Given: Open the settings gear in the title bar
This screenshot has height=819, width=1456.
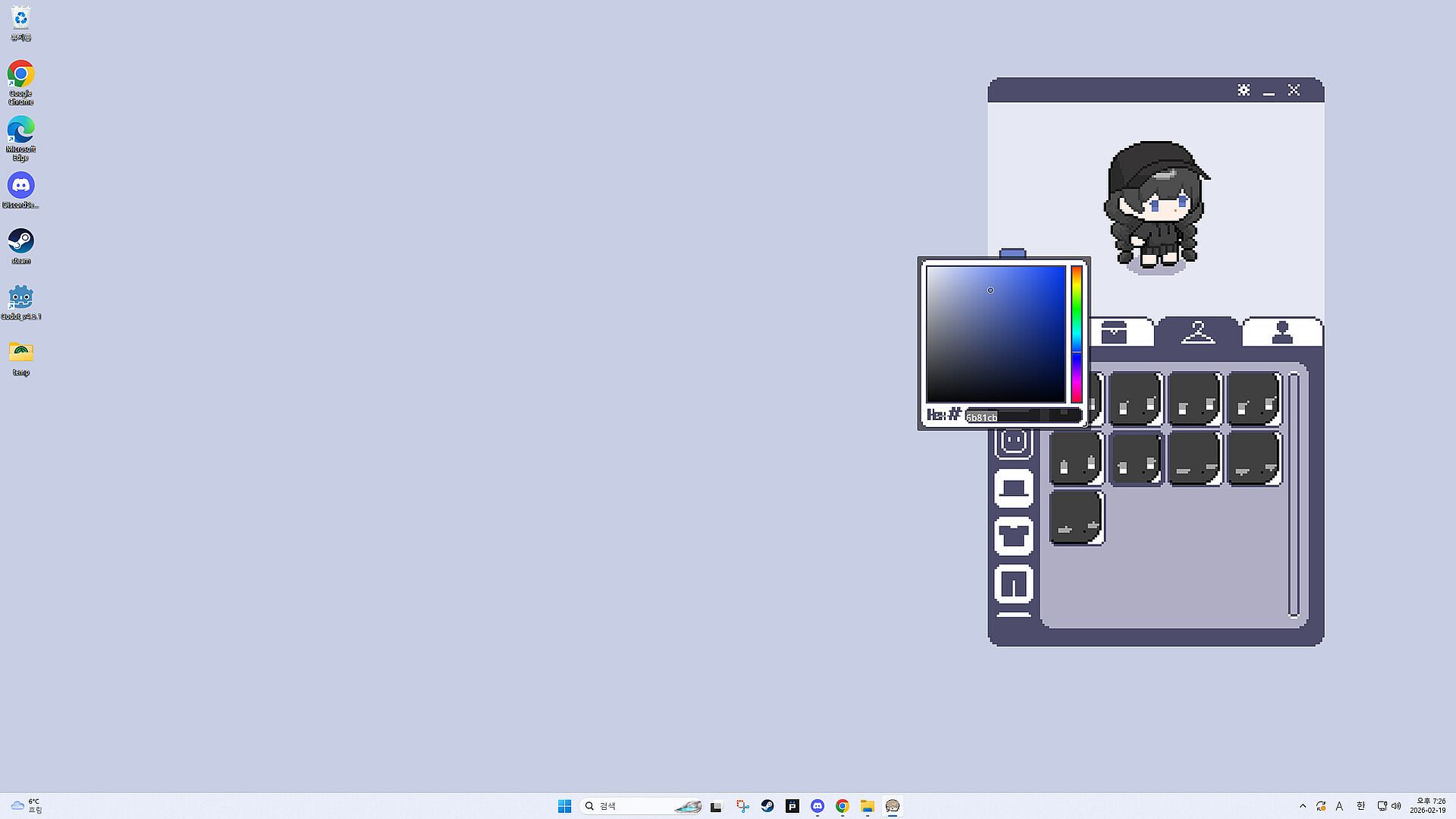Looking at the screenshot, I should pyautogui.click(x=1244, y=90).
